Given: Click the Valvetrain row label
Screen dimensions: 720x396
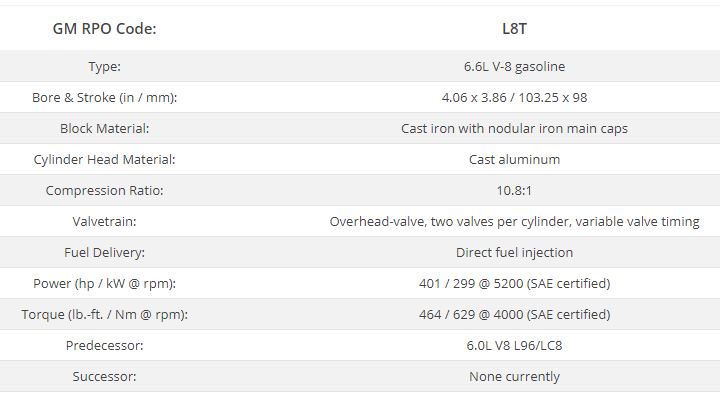Looking at the screenshot, I should click(x=104, y=221).
